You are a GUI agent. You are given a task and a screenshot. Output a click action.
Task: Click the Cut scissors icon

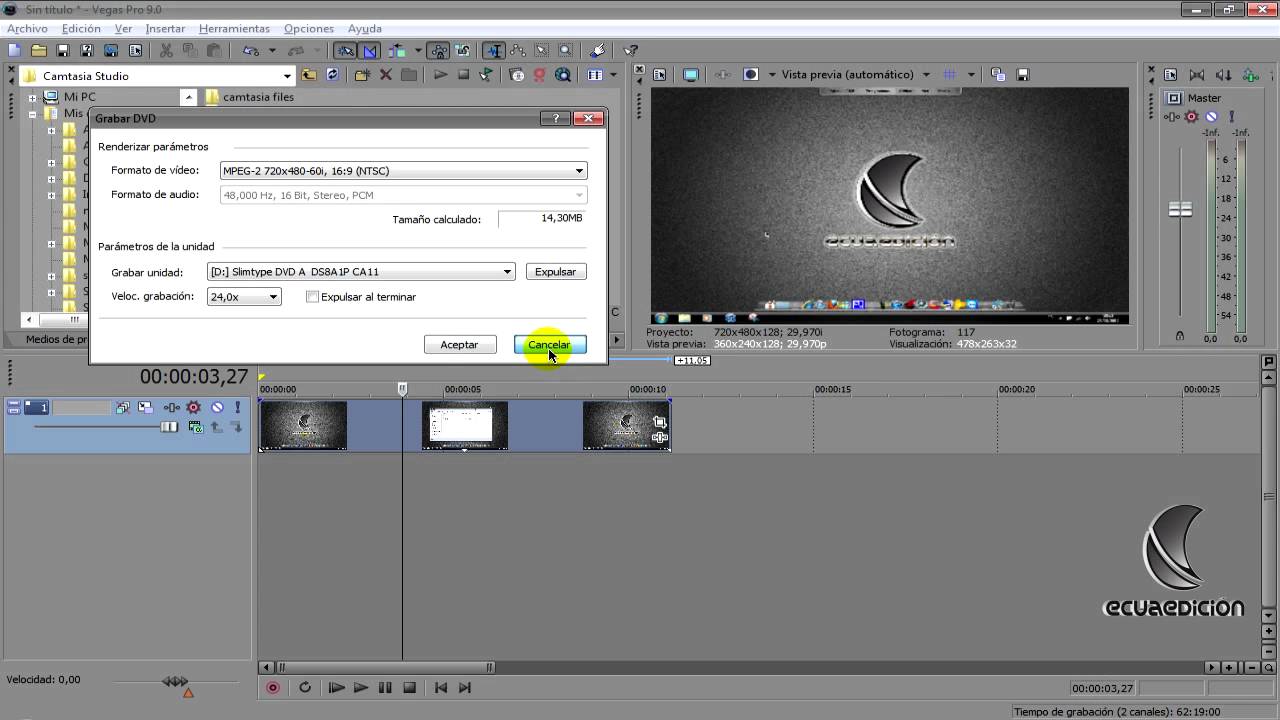click(166, 50)
